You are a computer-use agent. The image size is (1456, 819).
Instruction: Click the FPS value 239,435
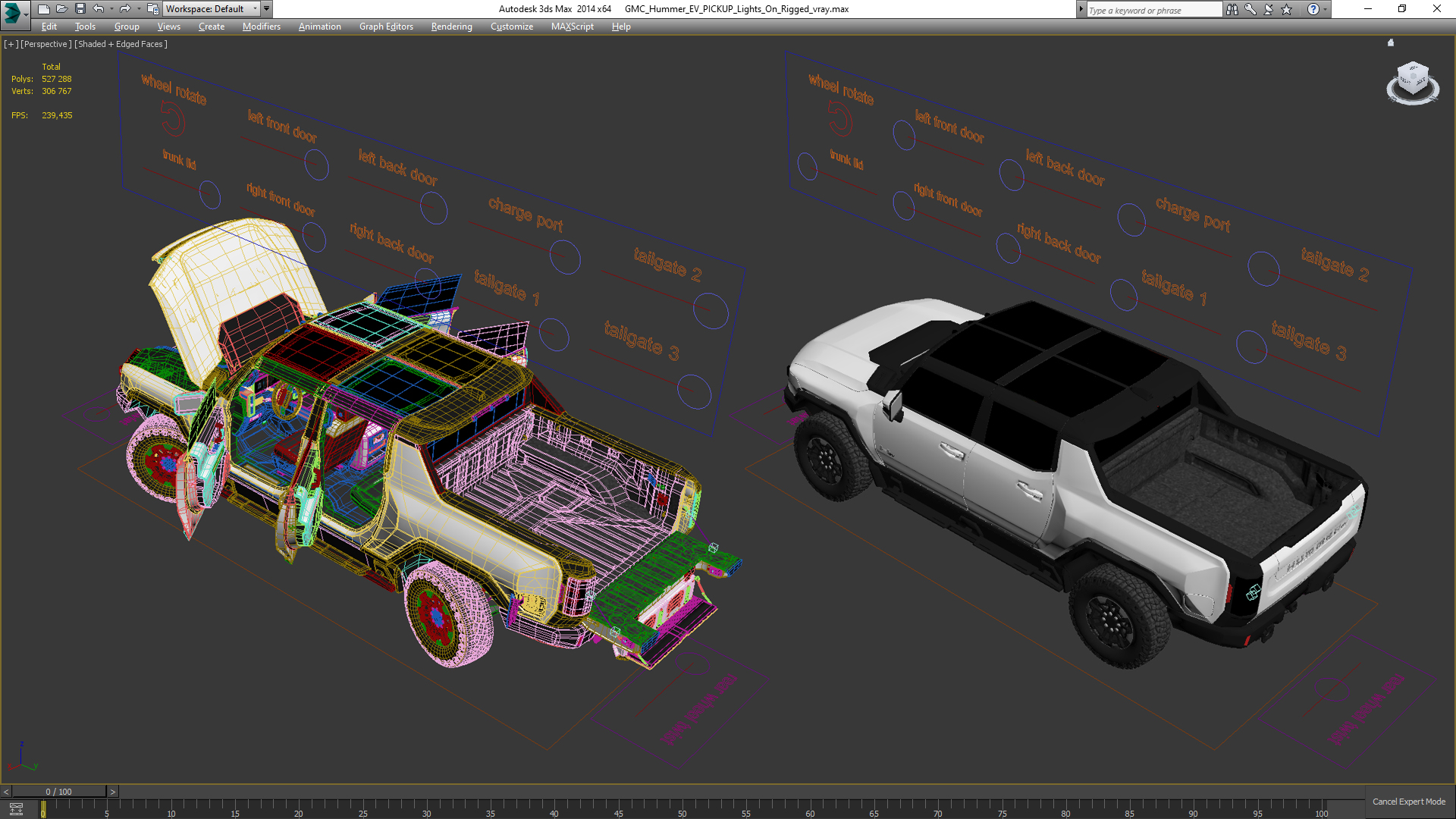tap(57, 115)
